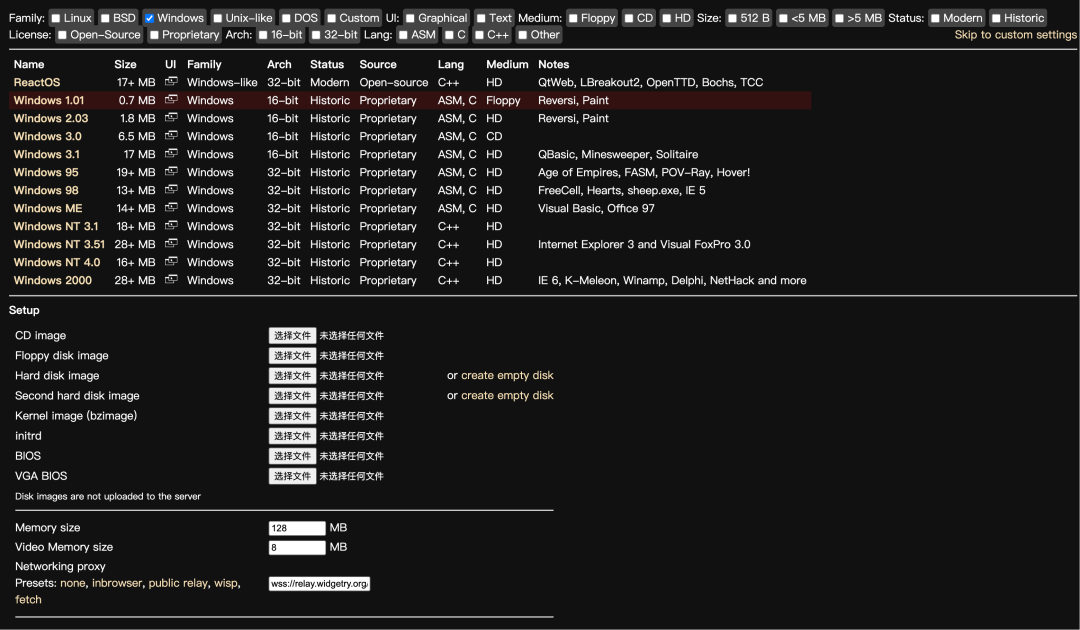This screenshot has width=1080, height=630.
Task: Click the networking proxy relay URL field
Action: point(320,583)
